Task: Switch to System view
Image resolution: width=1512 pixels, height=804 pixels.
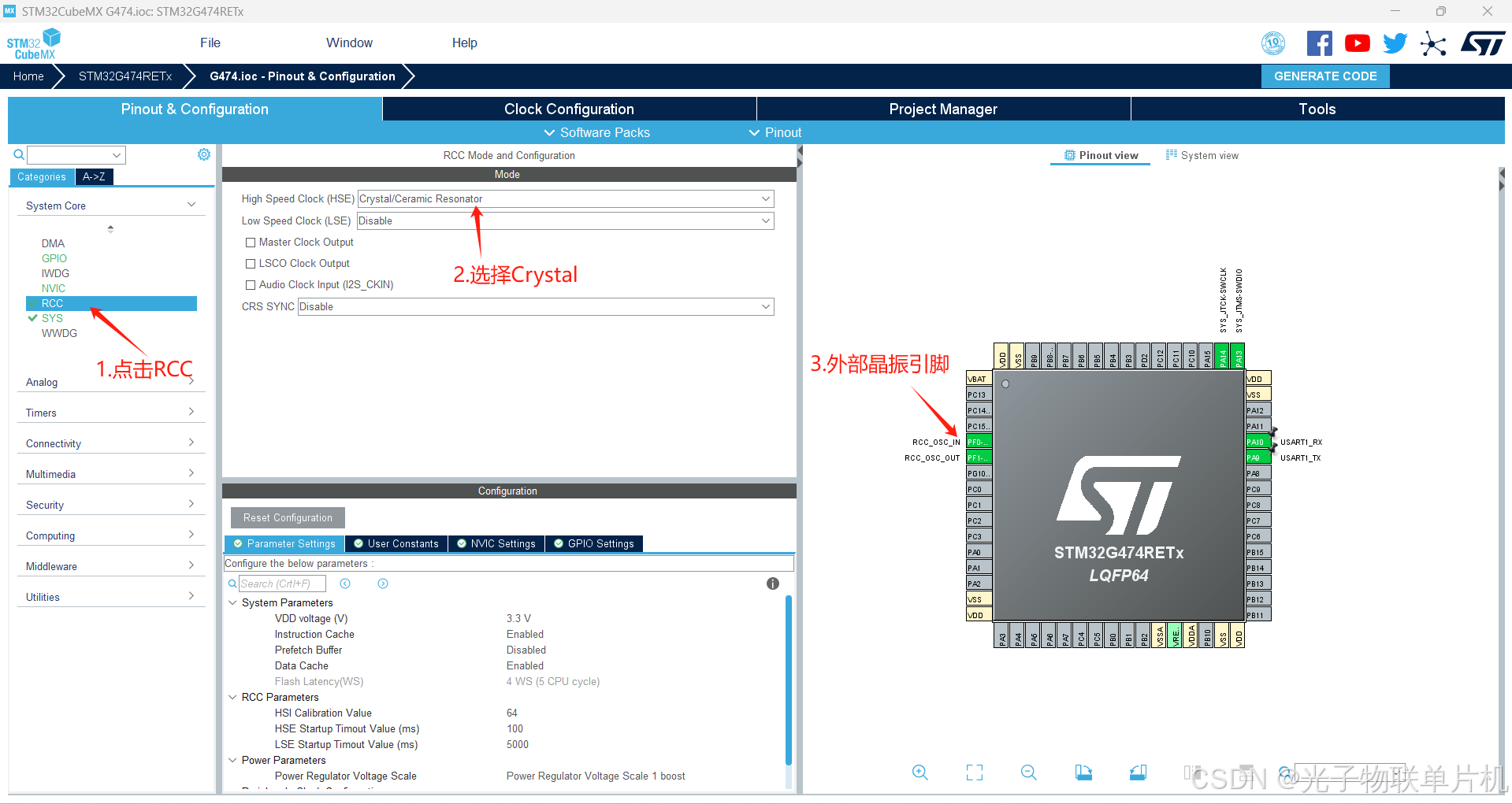Action: click(1202, 155)
